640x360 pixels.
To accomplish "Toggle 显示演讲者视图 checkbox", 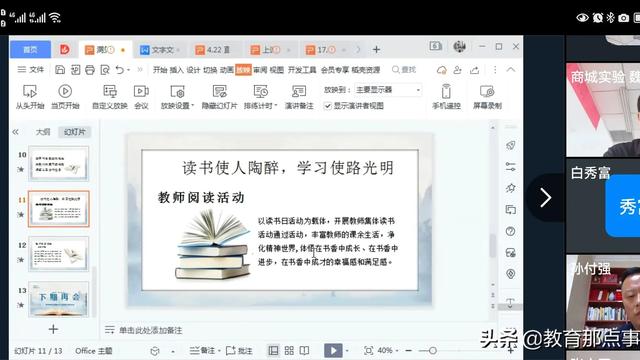I will 327,106.
